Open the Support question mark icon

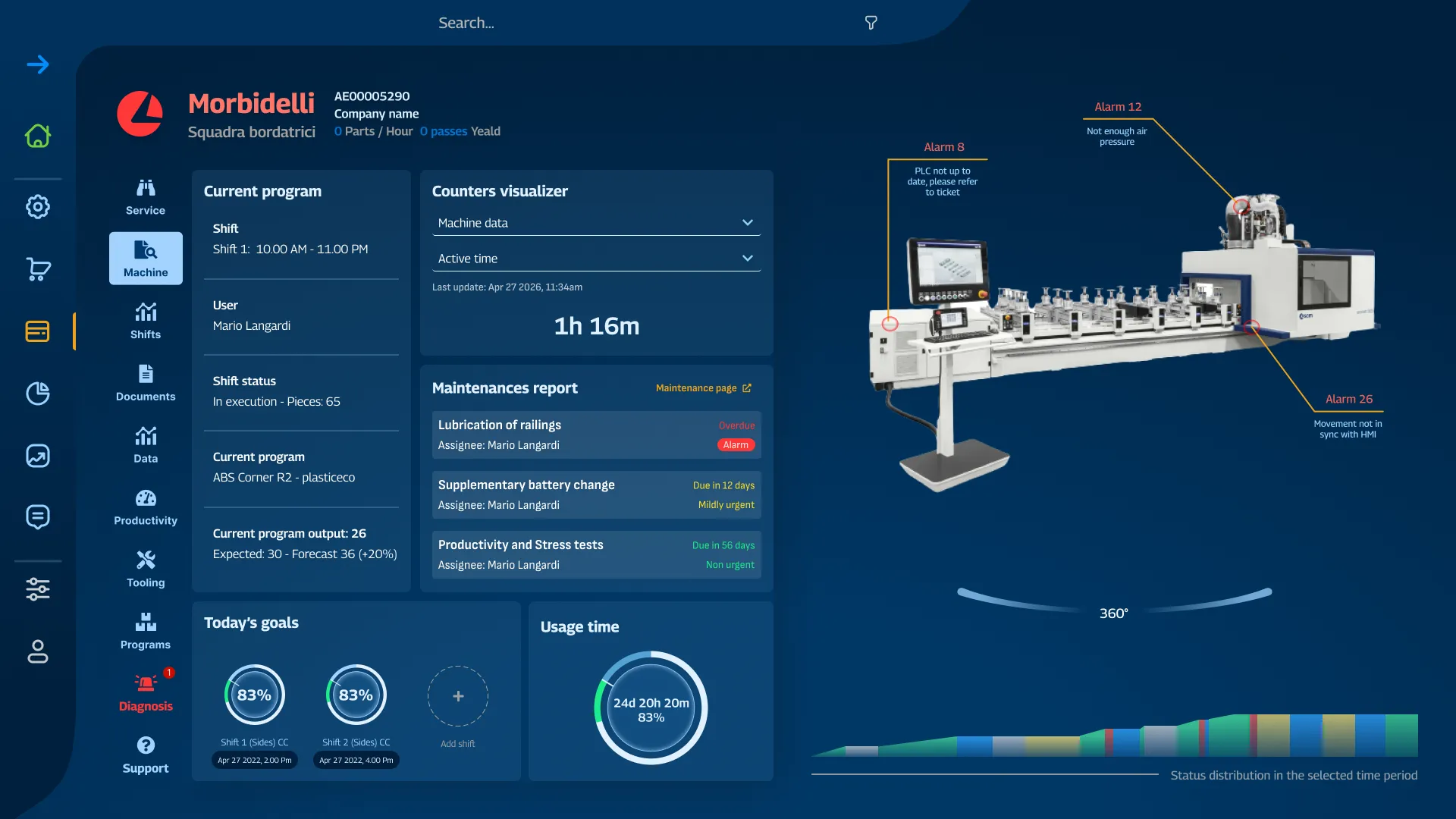[146, 745]
